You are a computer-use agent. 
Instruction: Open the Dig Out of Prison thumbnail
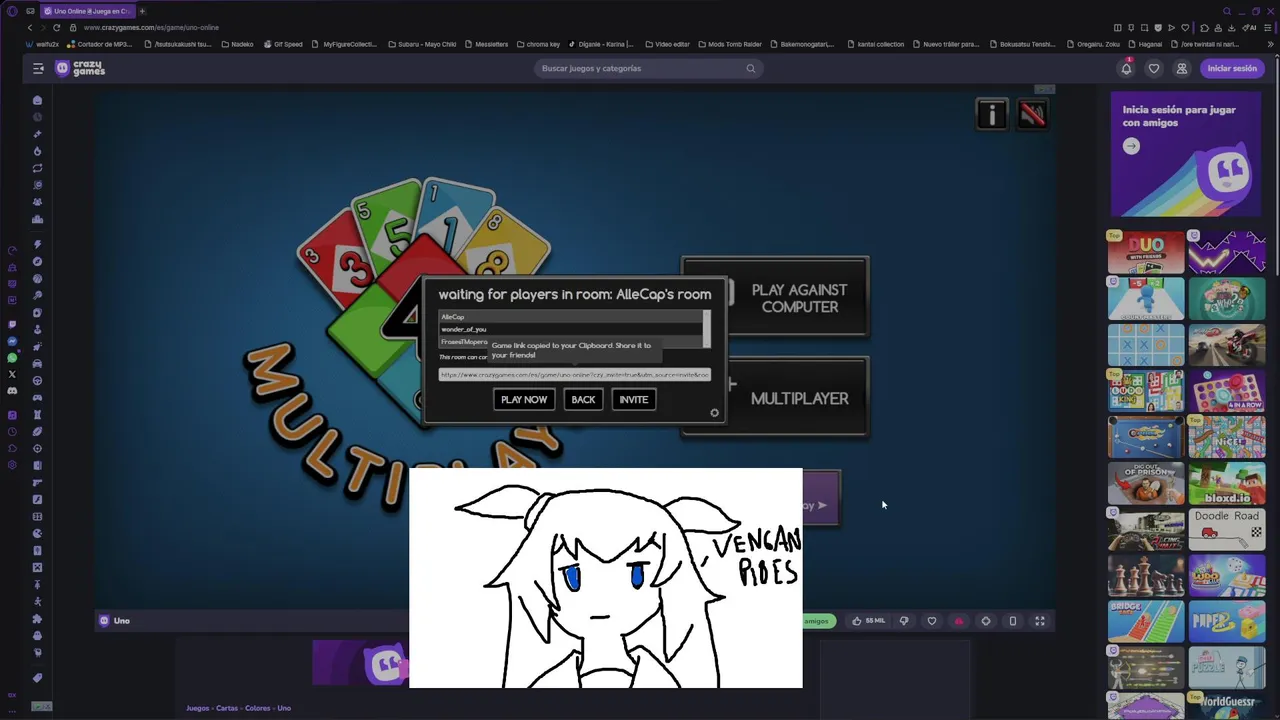pyautogui.click(x=1145, y=483)
